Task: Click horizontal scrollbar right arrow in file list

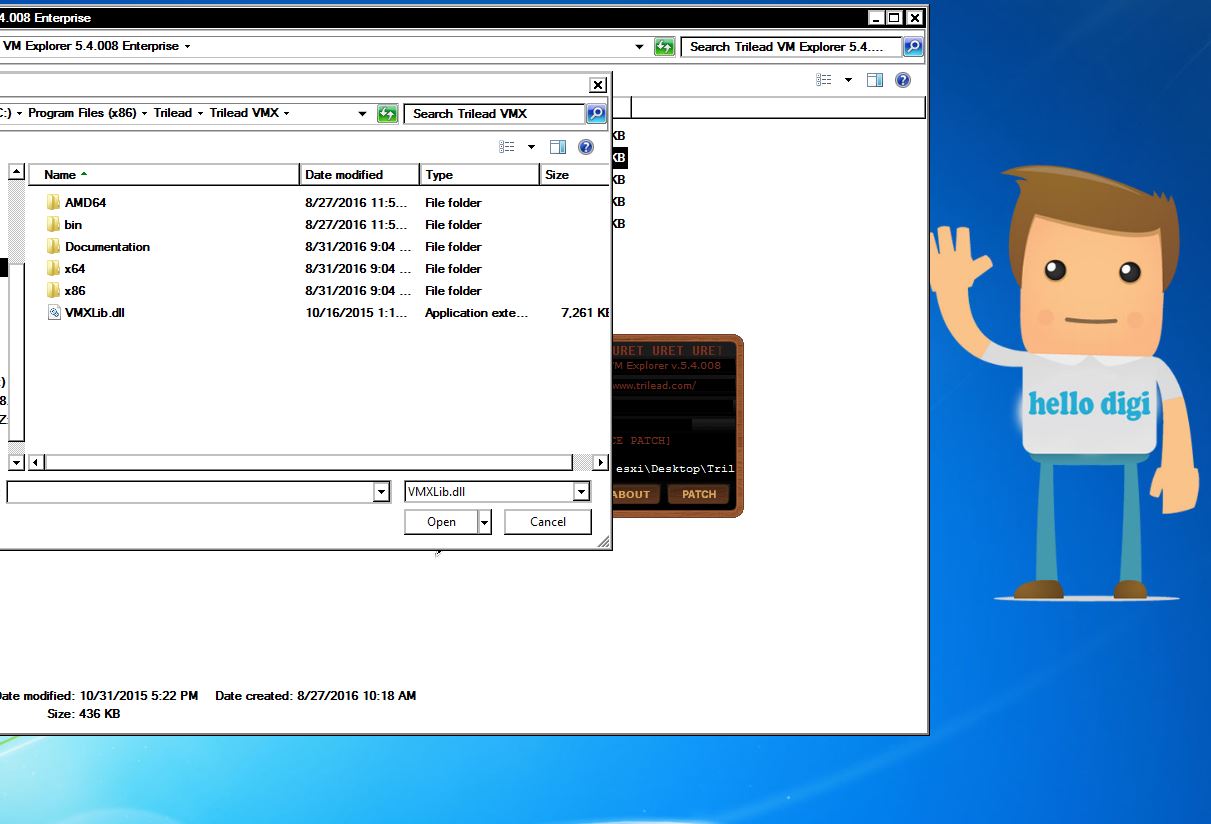Action: pyautogui.click(x=600, y=462)
